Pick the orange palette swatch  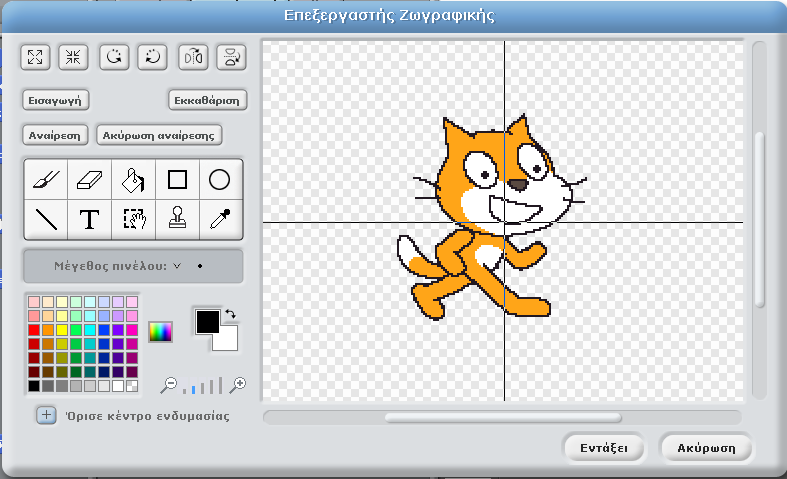(48, 330)
